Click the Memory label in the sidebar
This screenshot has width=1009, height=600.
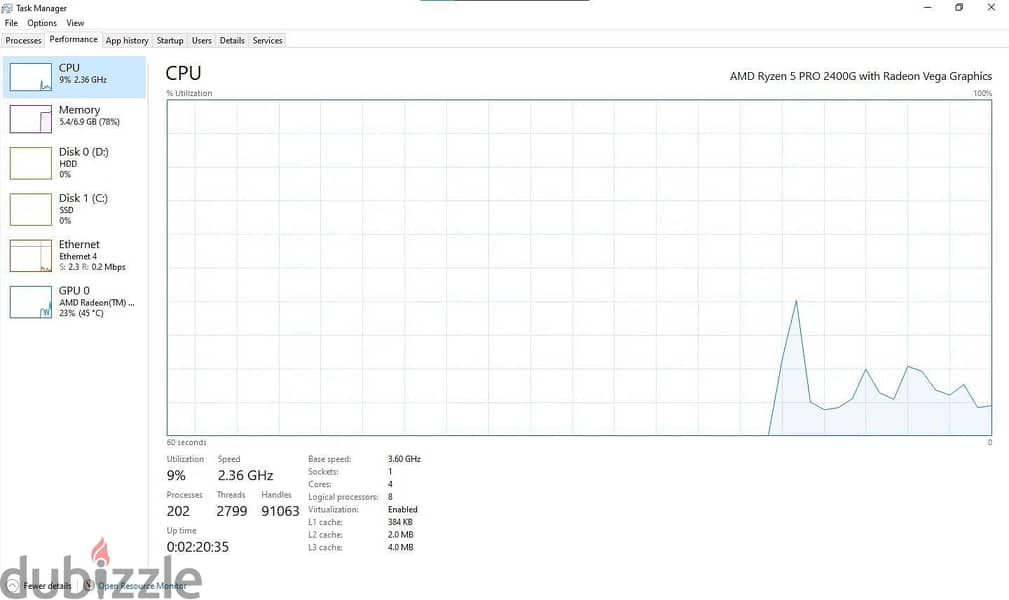click(79, 110)
